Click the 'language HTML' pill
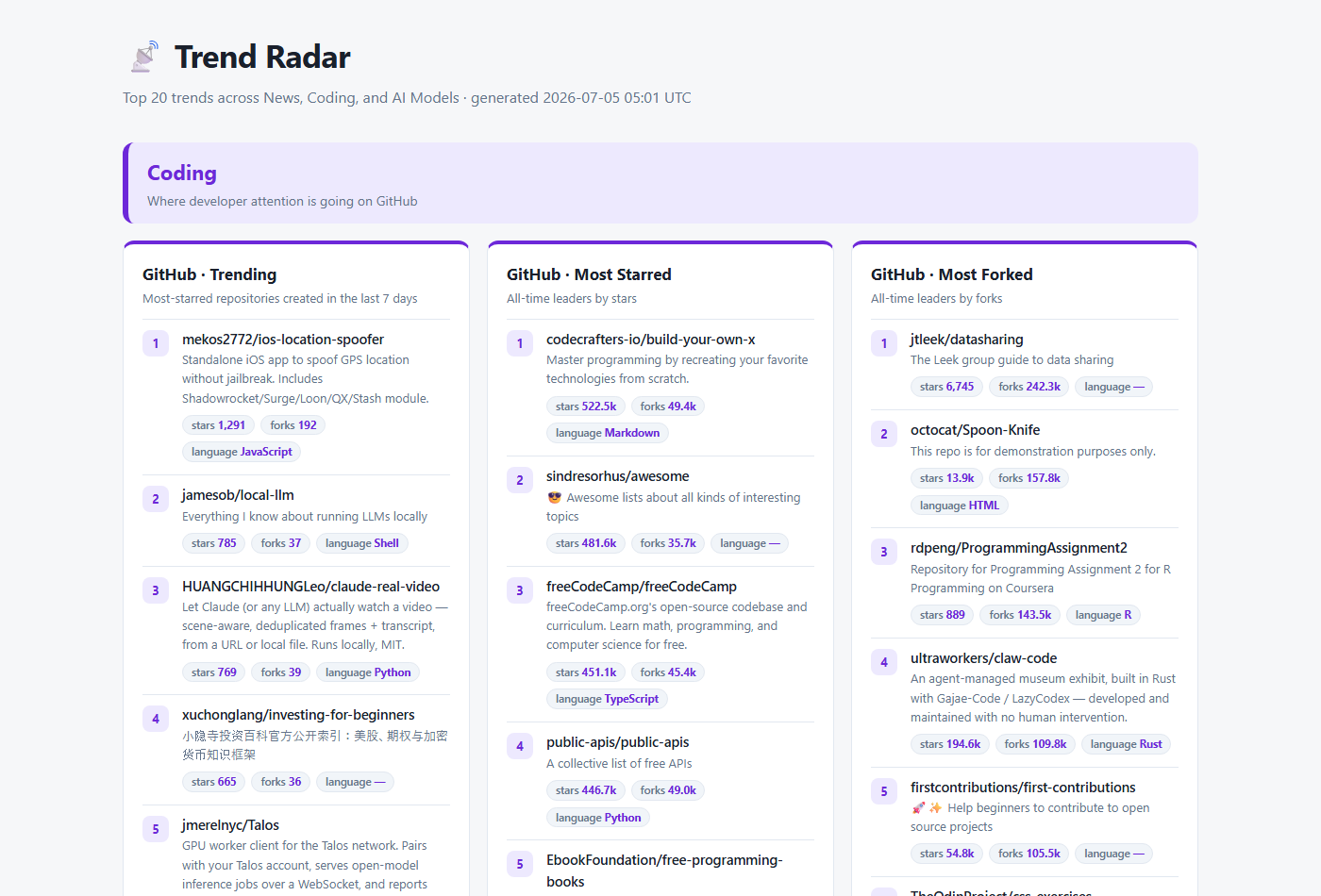 coord(960,506)
